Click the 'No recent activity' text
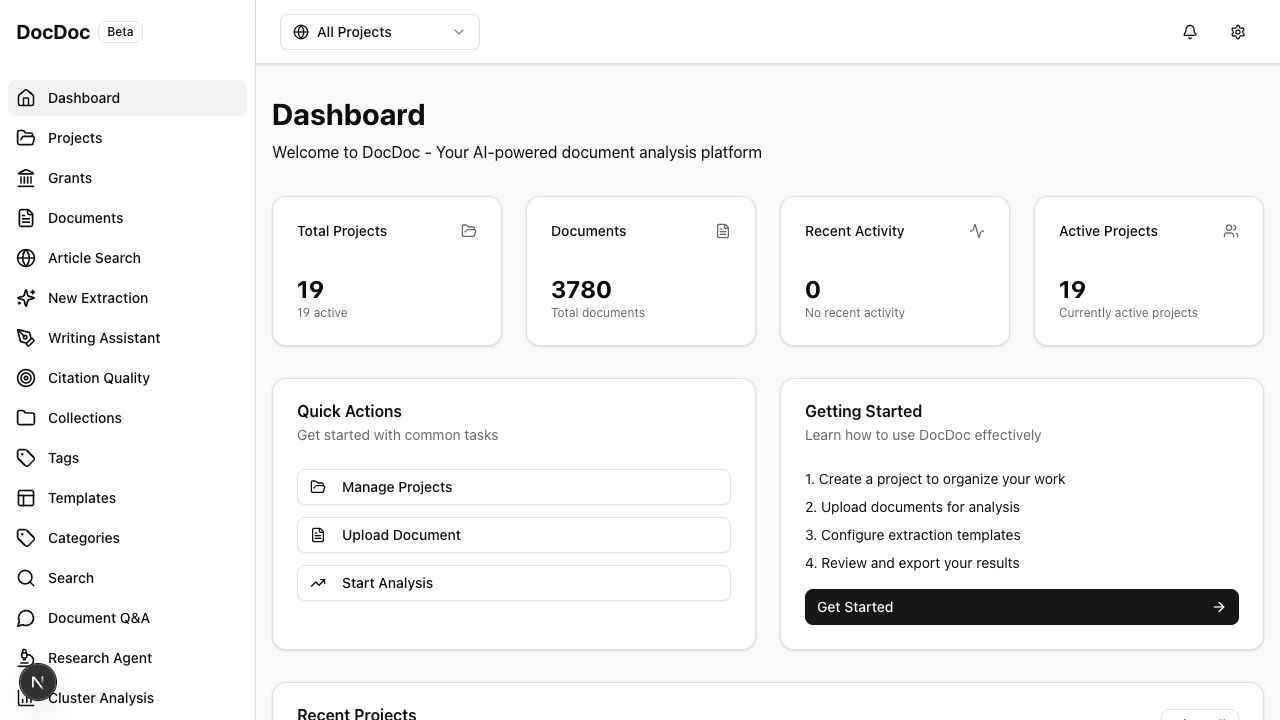 pos(855,313)
